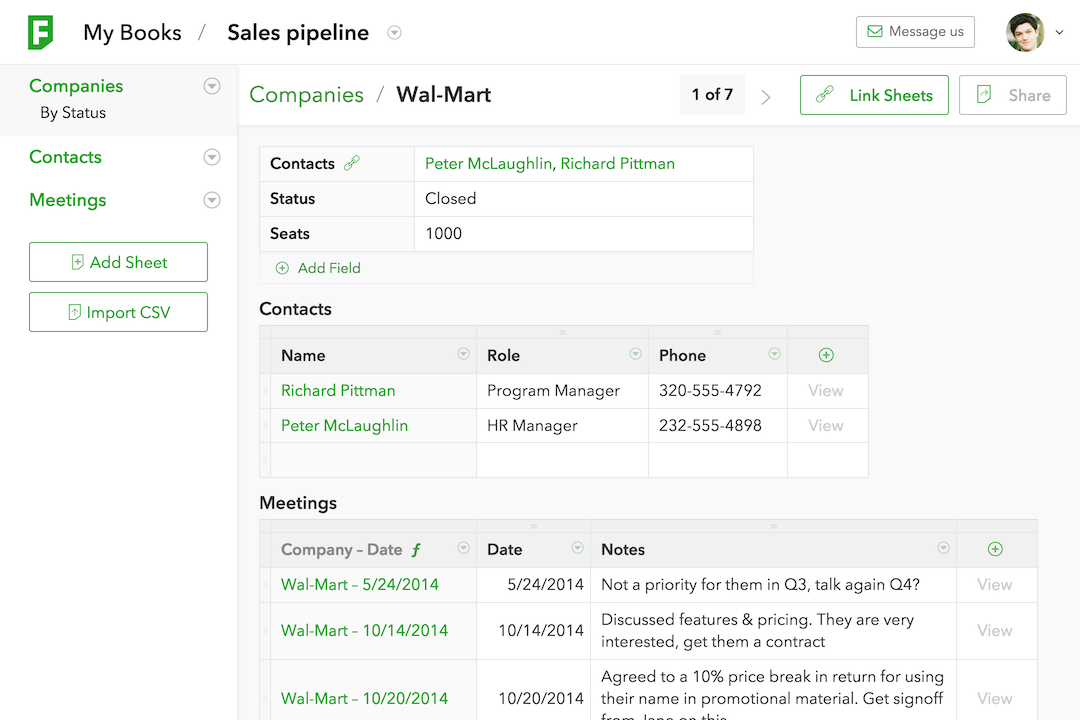
Task: Click the HR Manager role cell
Action: (x=562, y=426)
